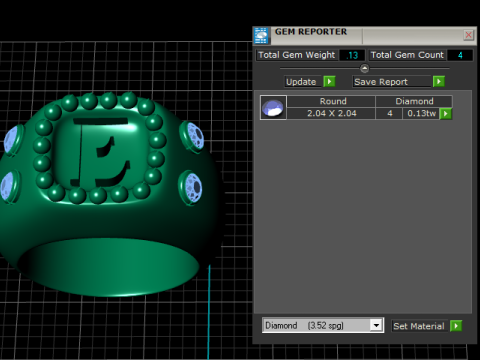Image resolution: width=480 pixels, height=360 pixels.
Task: Click the Round shape cell
Action: 331,101
